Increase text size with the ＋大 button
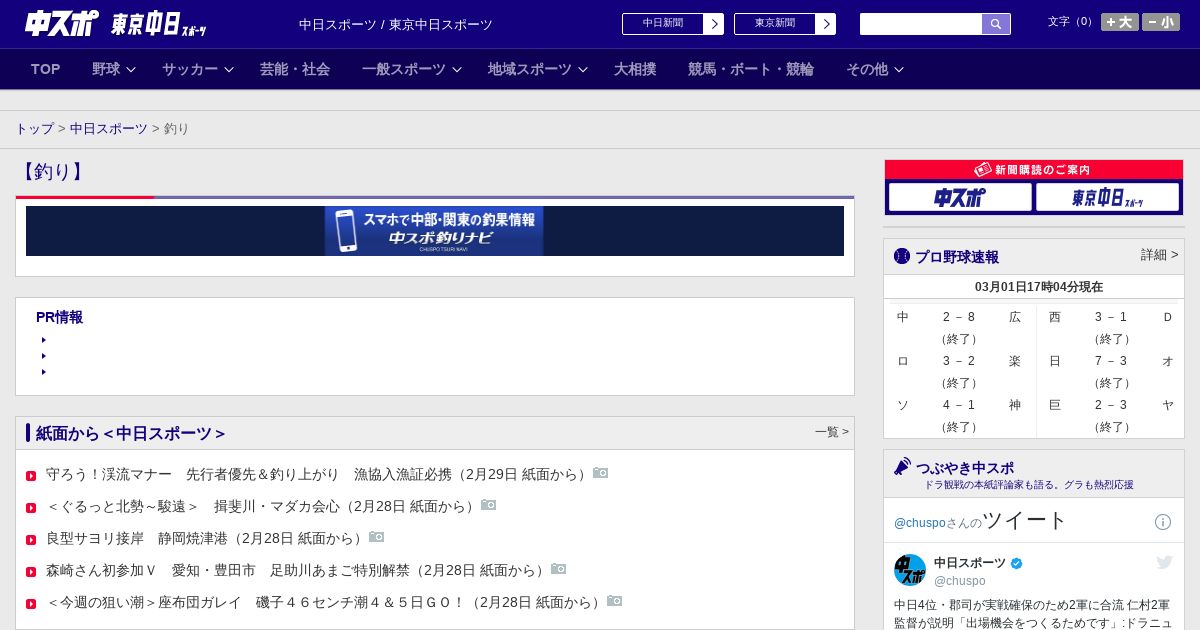 click(x=1119, y=22)
